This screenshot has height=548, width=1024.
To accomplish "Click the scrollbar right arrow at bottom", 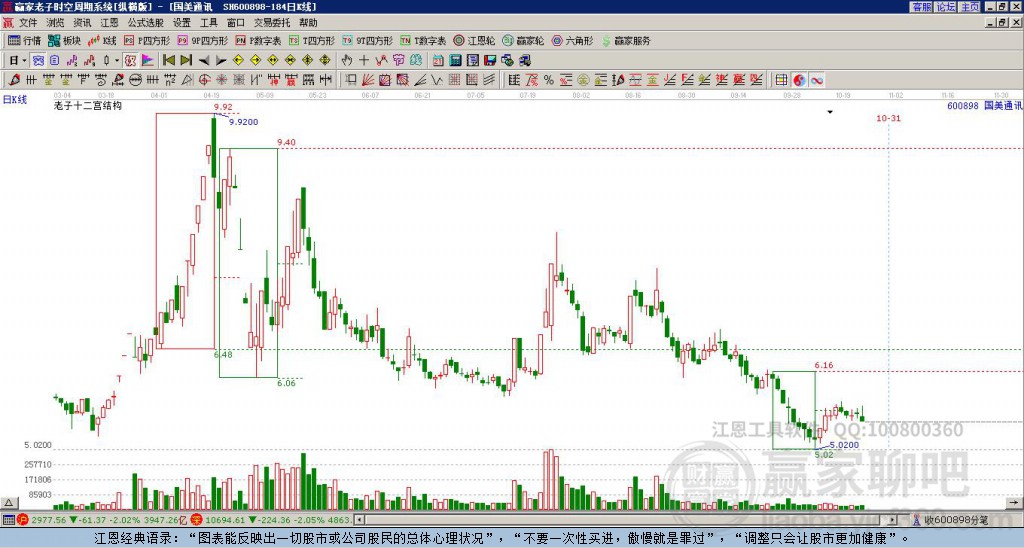I will 893,520.
